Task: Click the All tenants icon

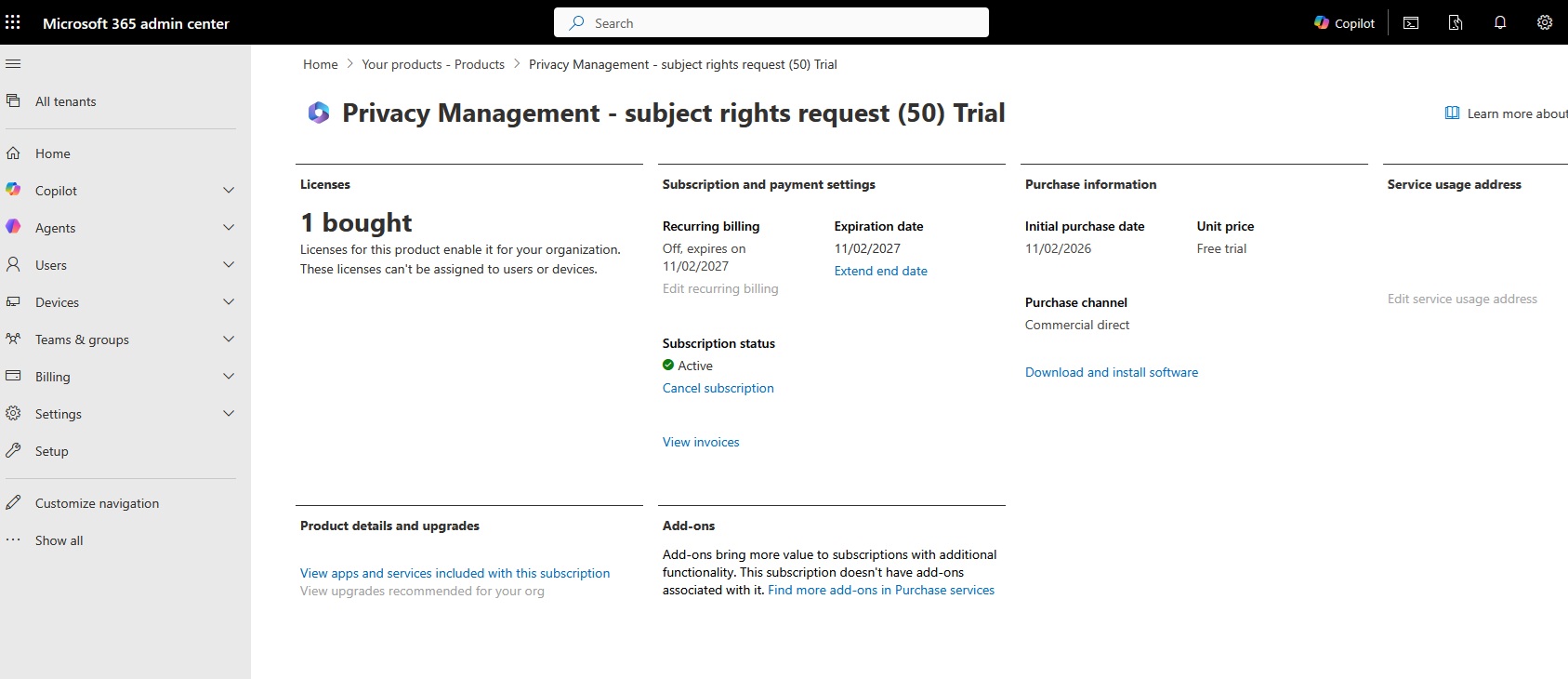Action: click(x=13, y=100)
